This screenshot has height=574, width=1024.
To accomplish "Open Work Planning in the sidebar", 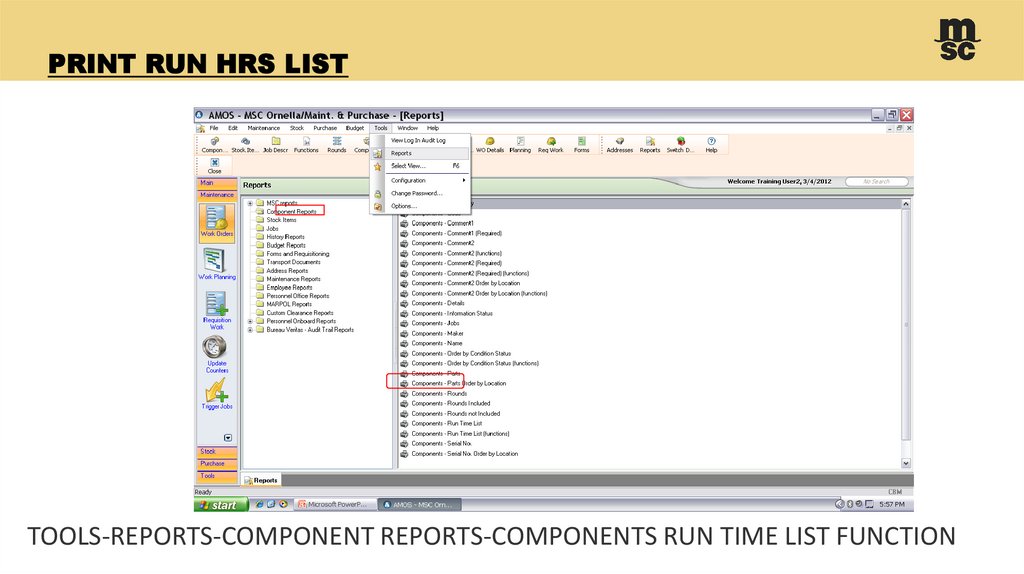I will [x=217, y=264].
